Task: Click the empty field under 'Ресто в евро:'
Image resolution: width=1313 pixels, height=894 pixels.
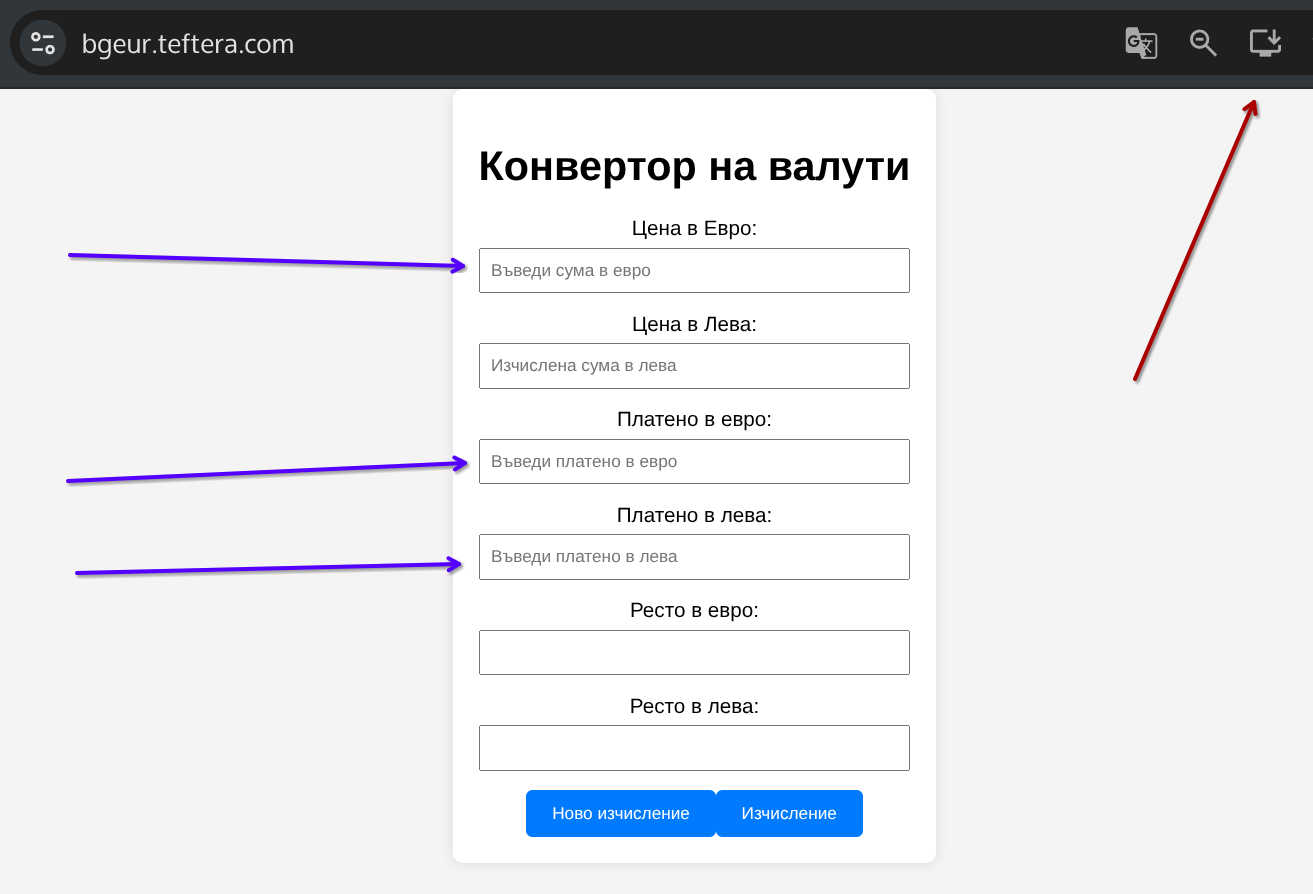Action: click(694, 653)
